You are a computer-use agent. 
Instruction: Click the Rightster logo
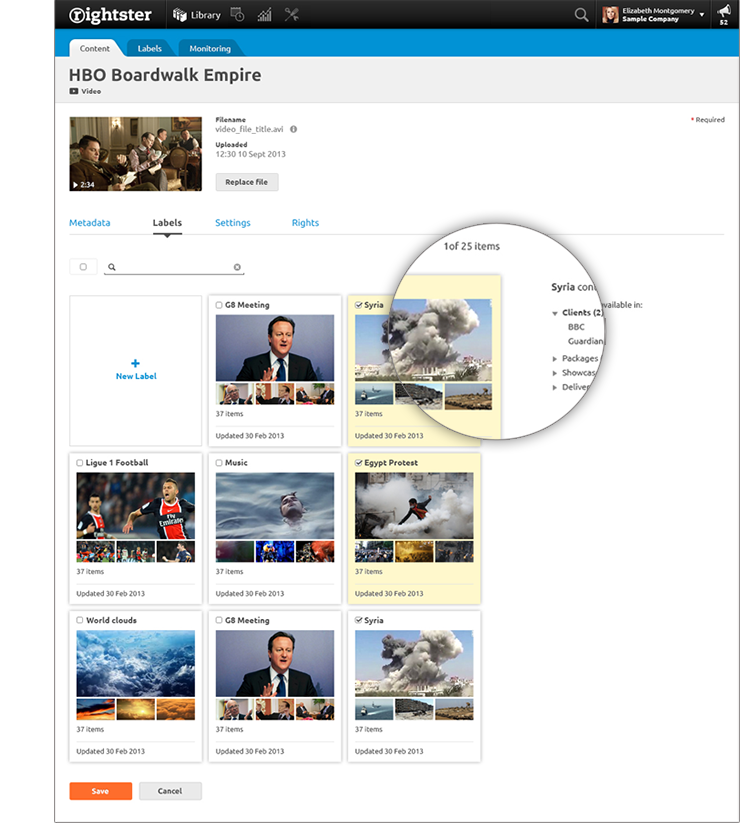110,15
